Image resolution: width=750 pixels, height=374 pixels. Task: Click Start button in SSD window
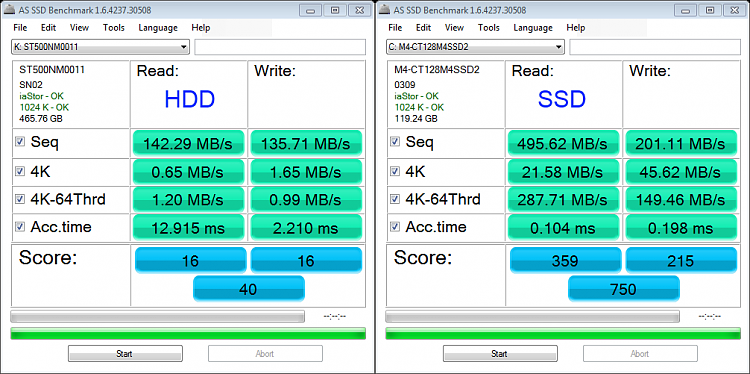pyautogui.click(x=500, y=353)
